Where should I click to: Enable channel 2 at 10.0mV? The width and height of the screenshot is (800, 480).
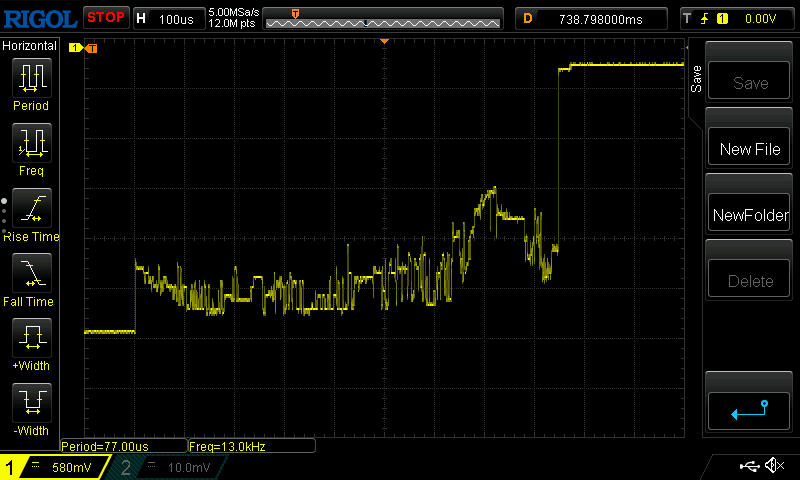click(x=165, y=467)
